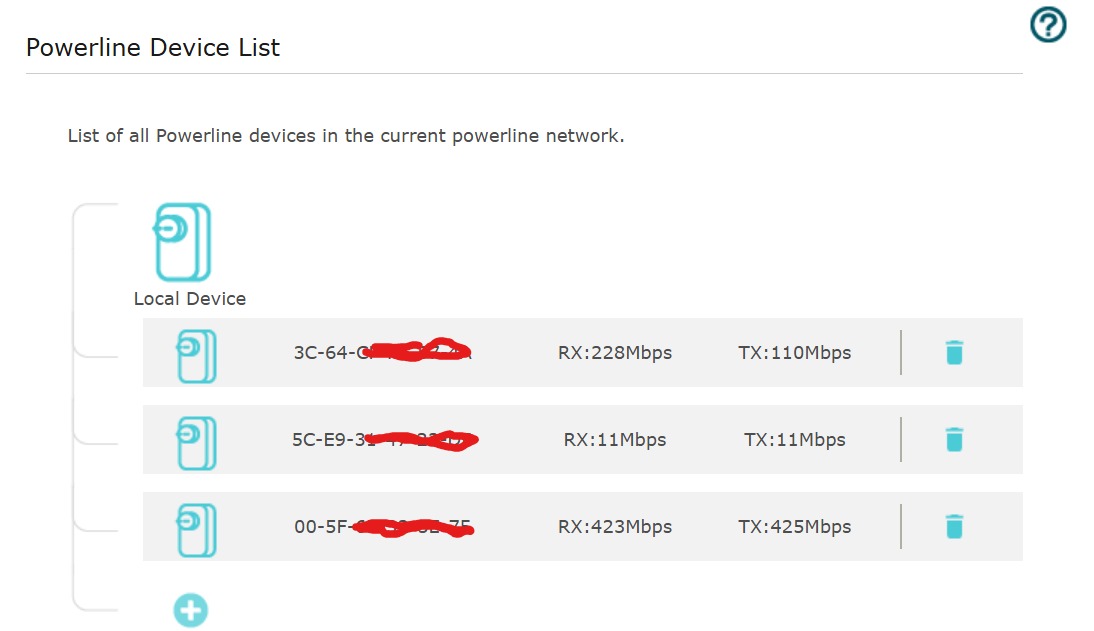Click the TX:425Mbps rate for device 00-5F

tap(795, 526)
